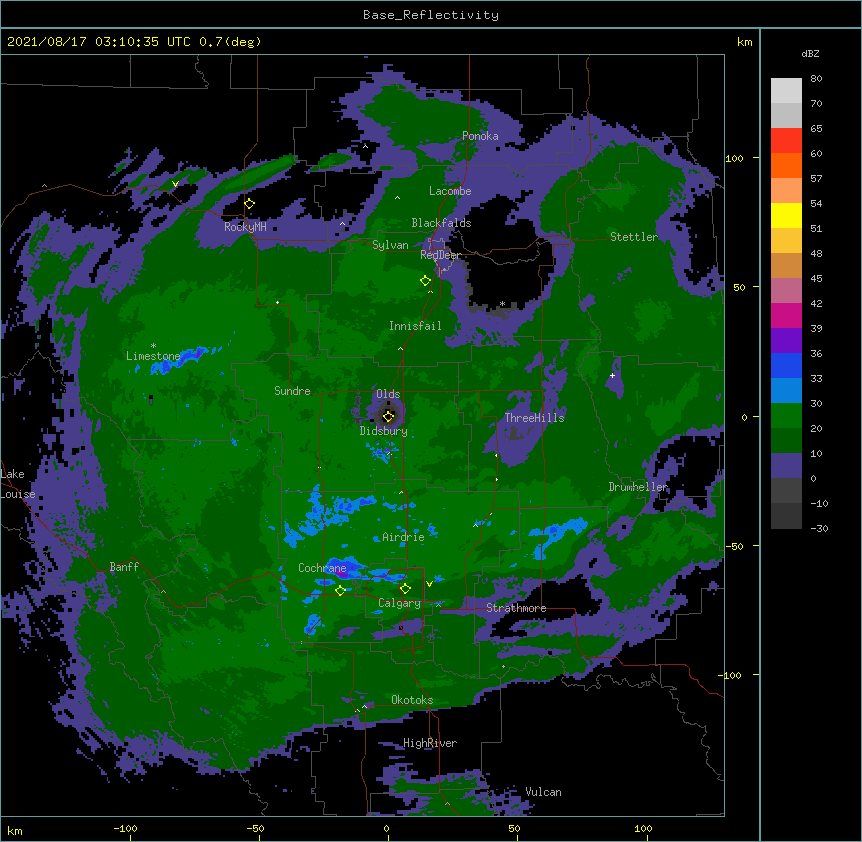Screen dimensions: 862x842
Task: Pick the light gray 80-70 dBZ legend swatch
Action: tap(786, 91)
